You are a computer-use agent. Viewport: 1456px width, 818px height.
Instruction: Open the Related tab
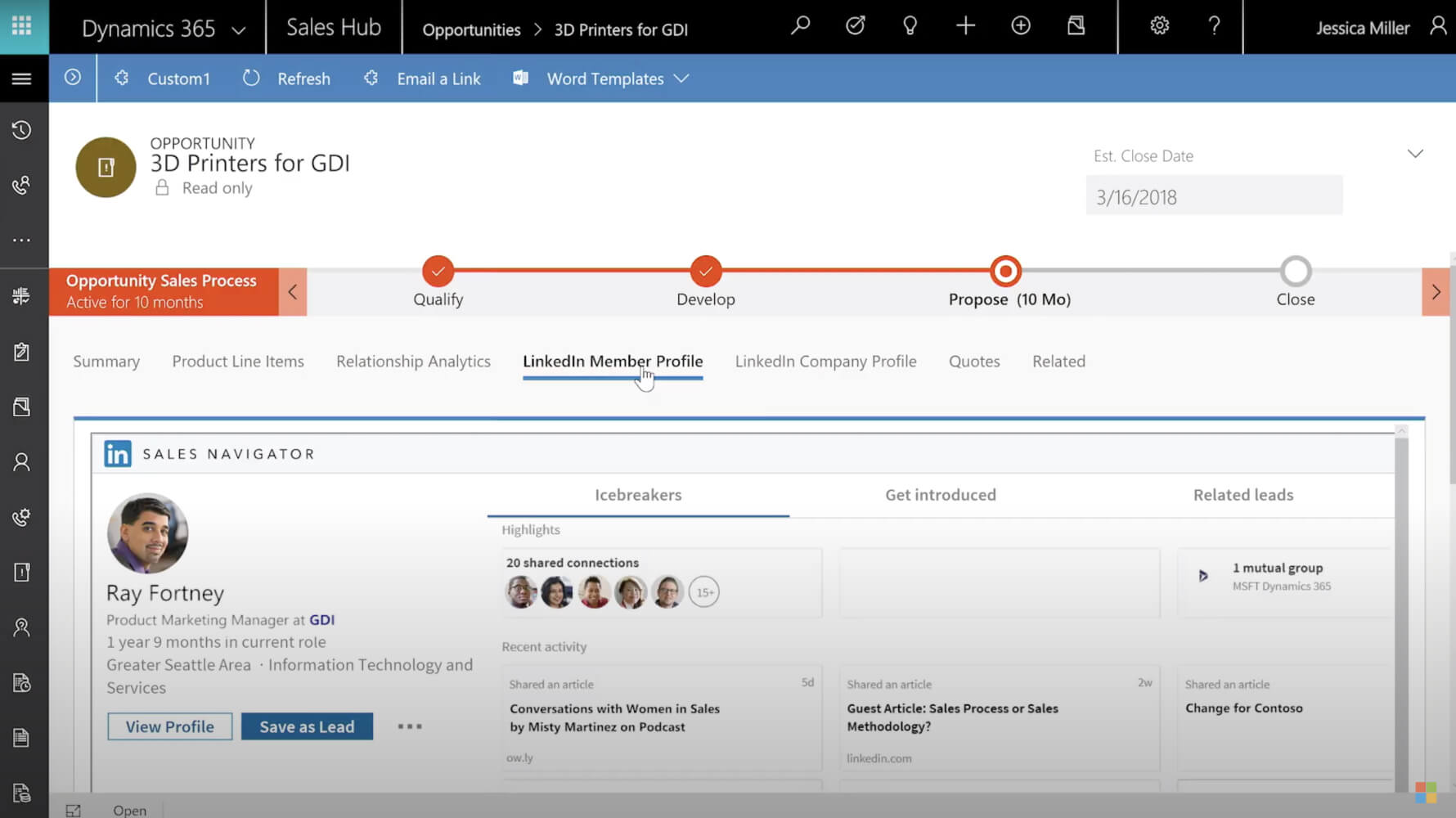[x=1058, y=361]
